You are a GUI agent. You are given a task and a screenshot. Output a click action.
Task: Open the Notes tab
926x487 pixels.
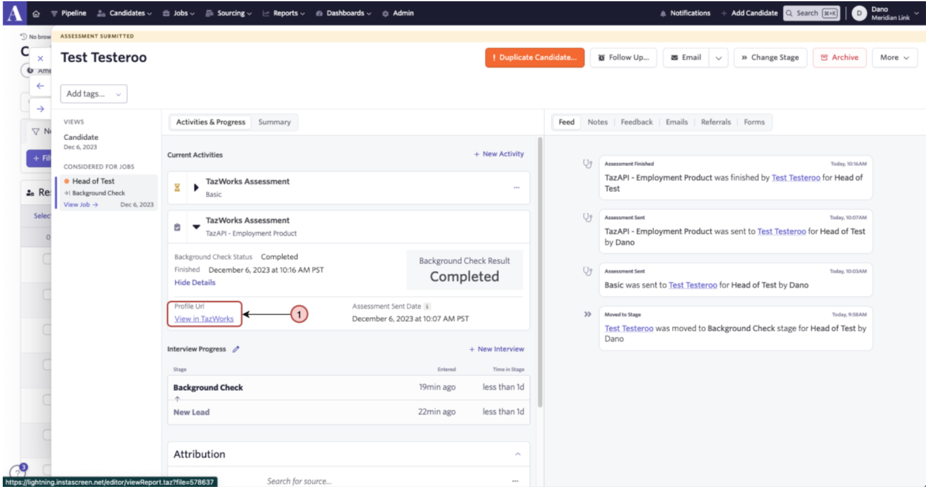pyautogui.click(x=597, y=122)
